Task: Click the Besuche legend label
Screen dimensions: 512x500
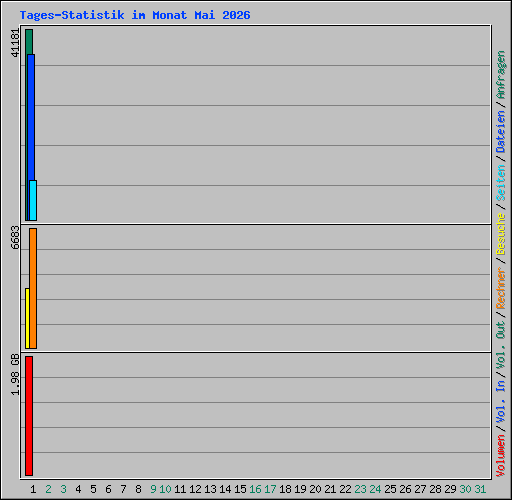Action: [x=501, y=234]
